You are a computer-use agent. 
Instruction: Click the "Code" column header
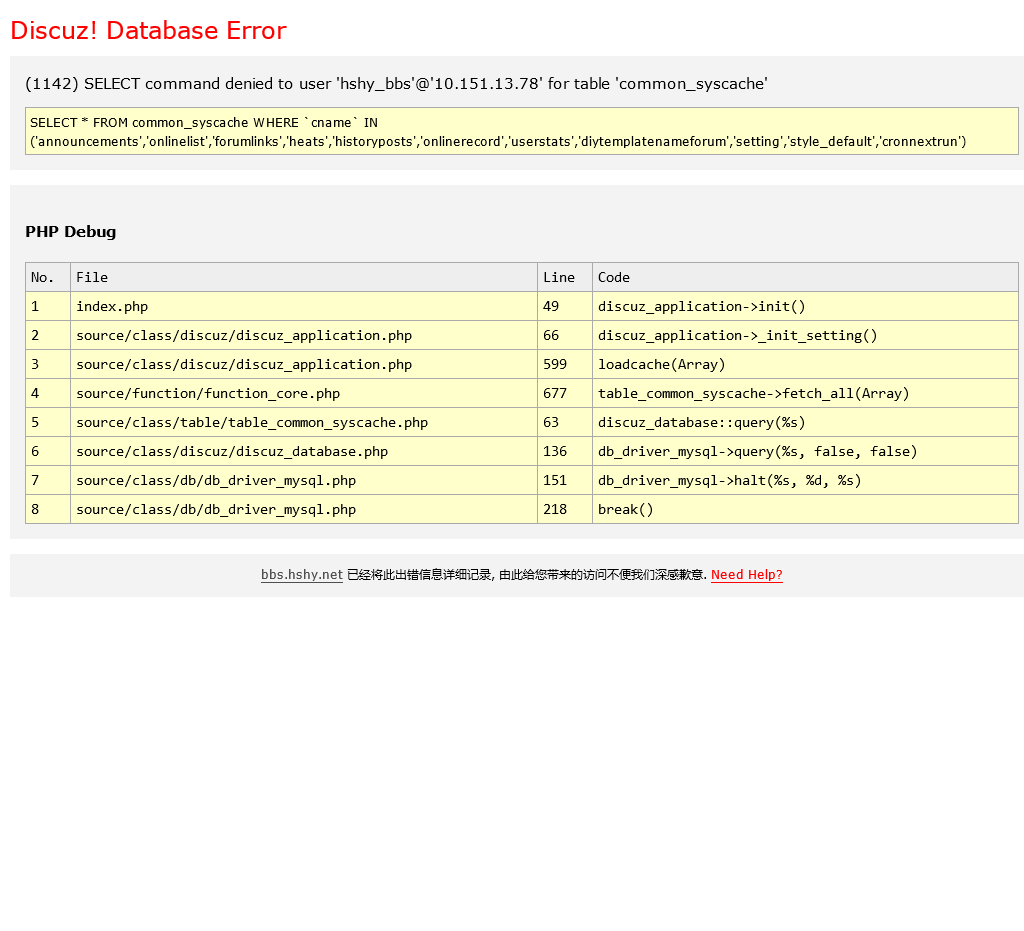coord(614,277)
